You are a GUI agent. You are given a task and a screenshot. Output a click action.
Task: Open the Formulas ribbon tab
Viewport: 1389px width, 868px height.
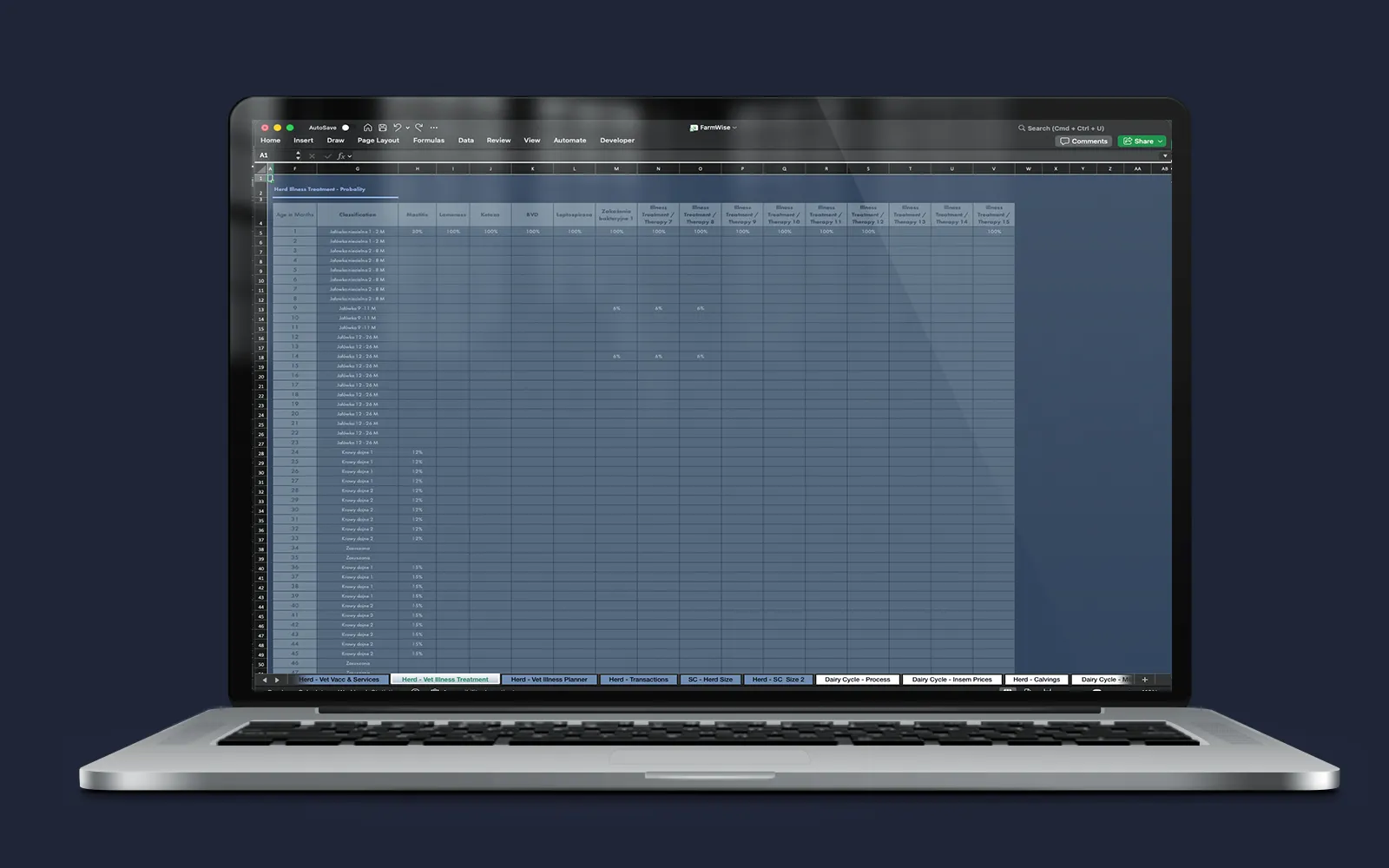click(x=429, y=141)
